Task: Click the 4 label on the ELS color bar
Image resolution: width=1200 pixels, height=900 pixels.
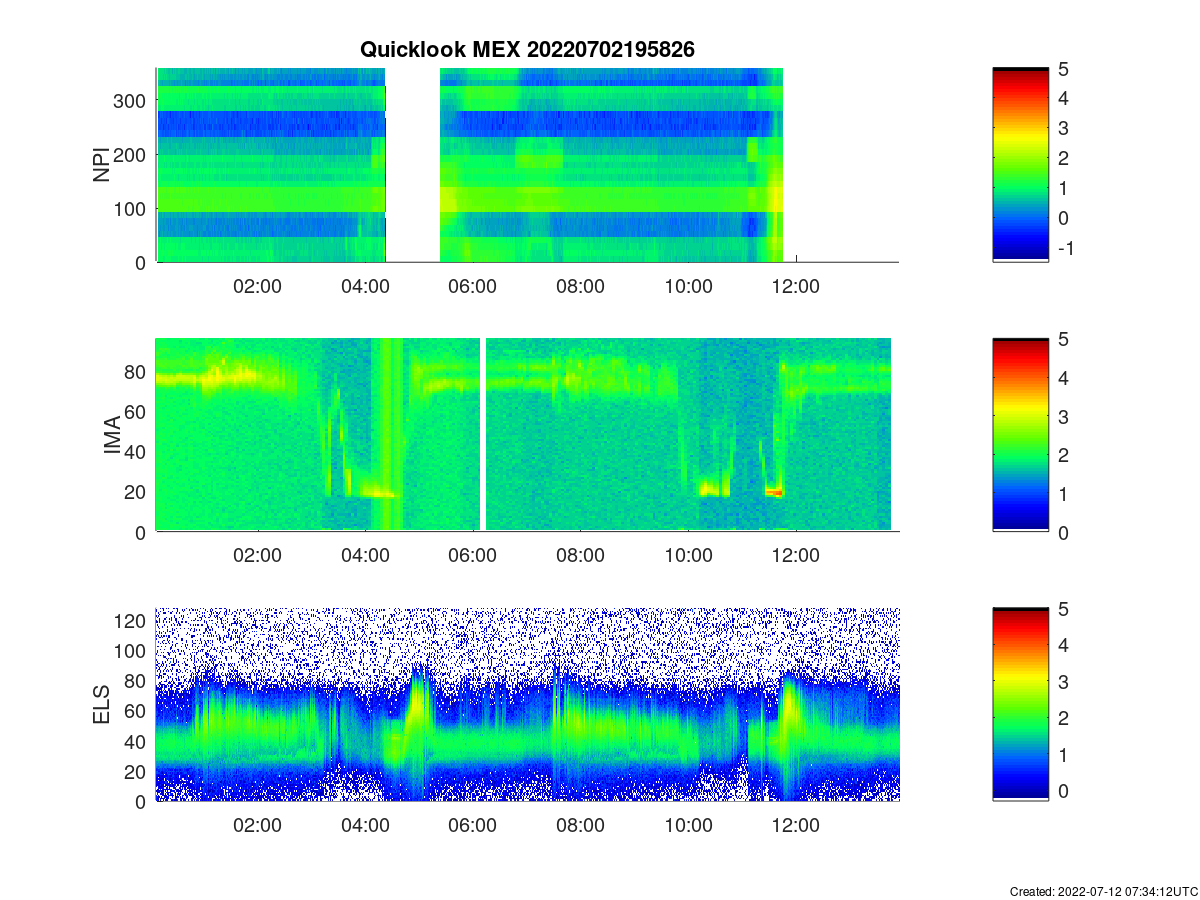Action: click(1065, 645)
